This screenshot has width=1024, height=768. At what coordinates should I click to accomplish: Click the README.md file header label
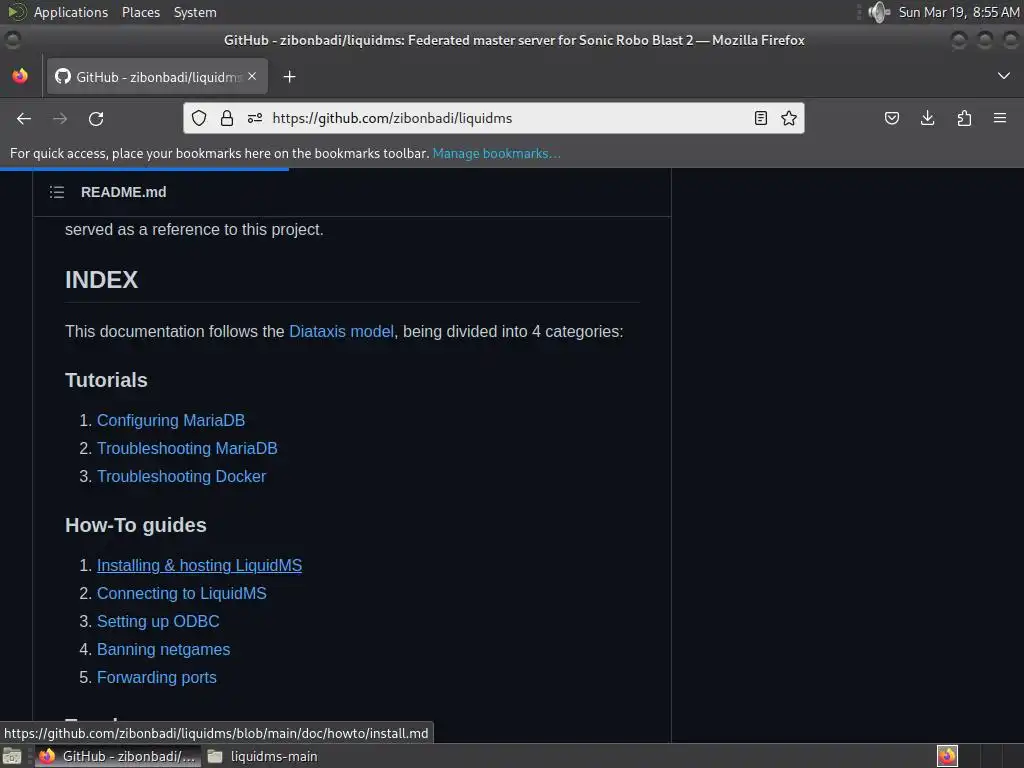123,192
